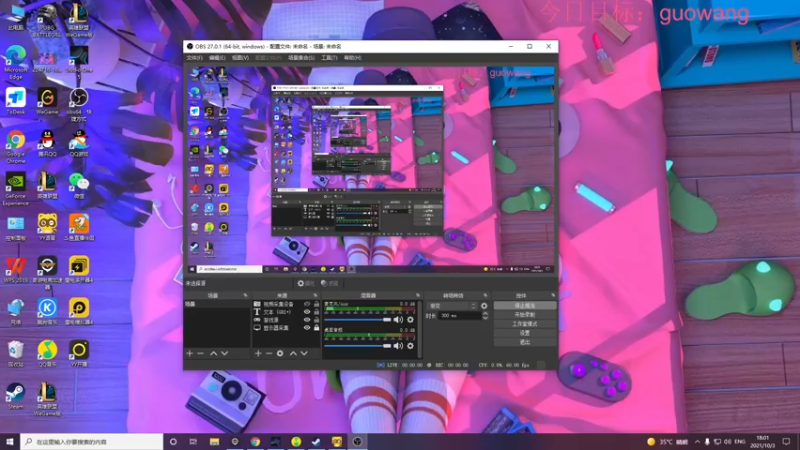Open the transition type dropdown (渐变)
Image resolution: width=800 pixels, height=450 pixels.
pos(453,306)
